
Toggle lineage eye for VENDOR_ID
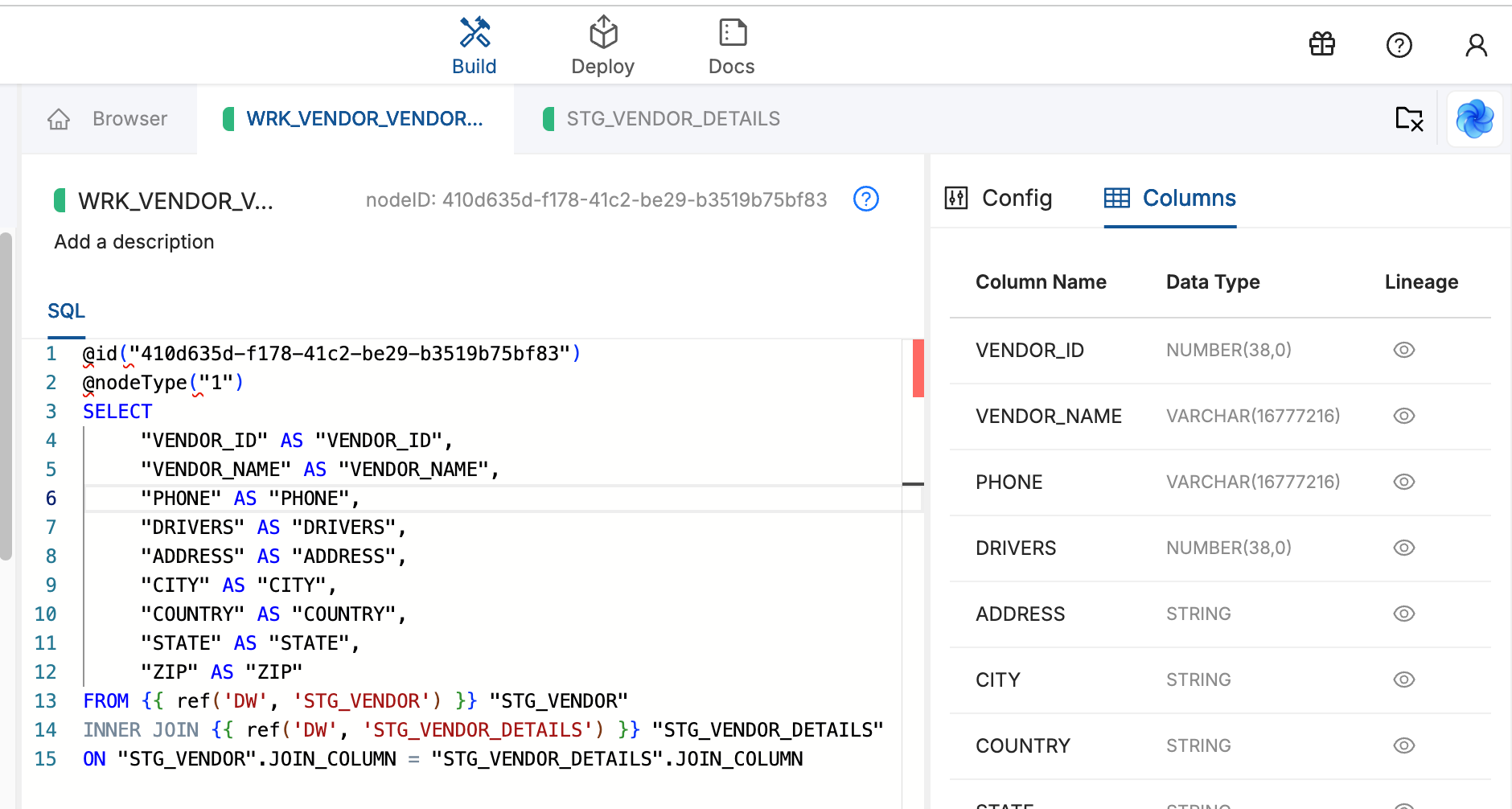(x=1403, y=350)
